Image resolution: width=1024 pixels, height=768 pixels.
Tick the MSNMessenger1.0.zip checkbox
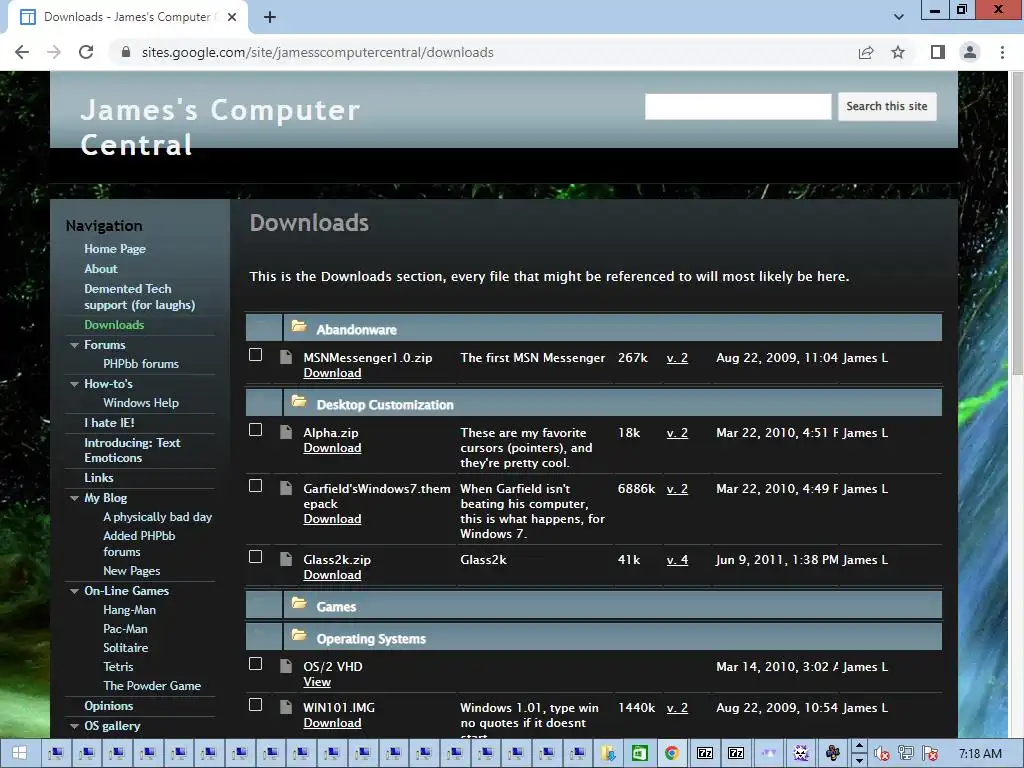pyautogui.click(x=255, y=355)
